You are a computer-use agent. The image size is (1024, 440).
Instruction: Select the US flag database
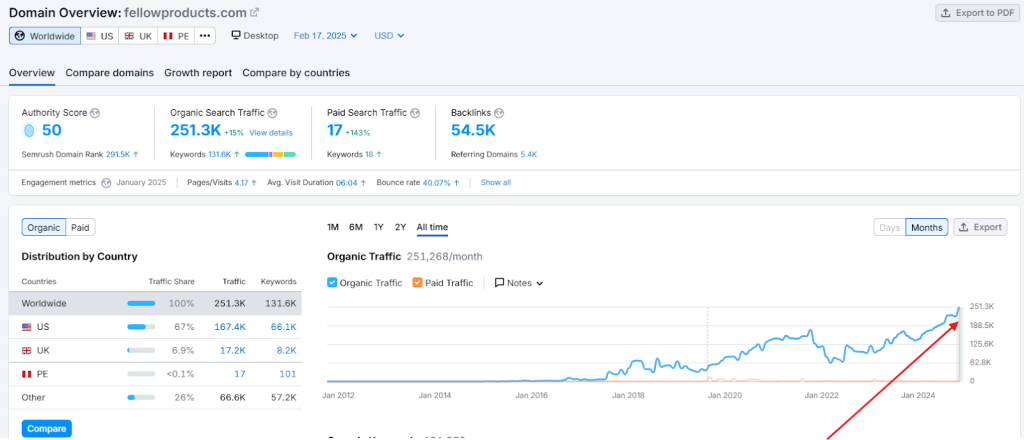[99, 36]
